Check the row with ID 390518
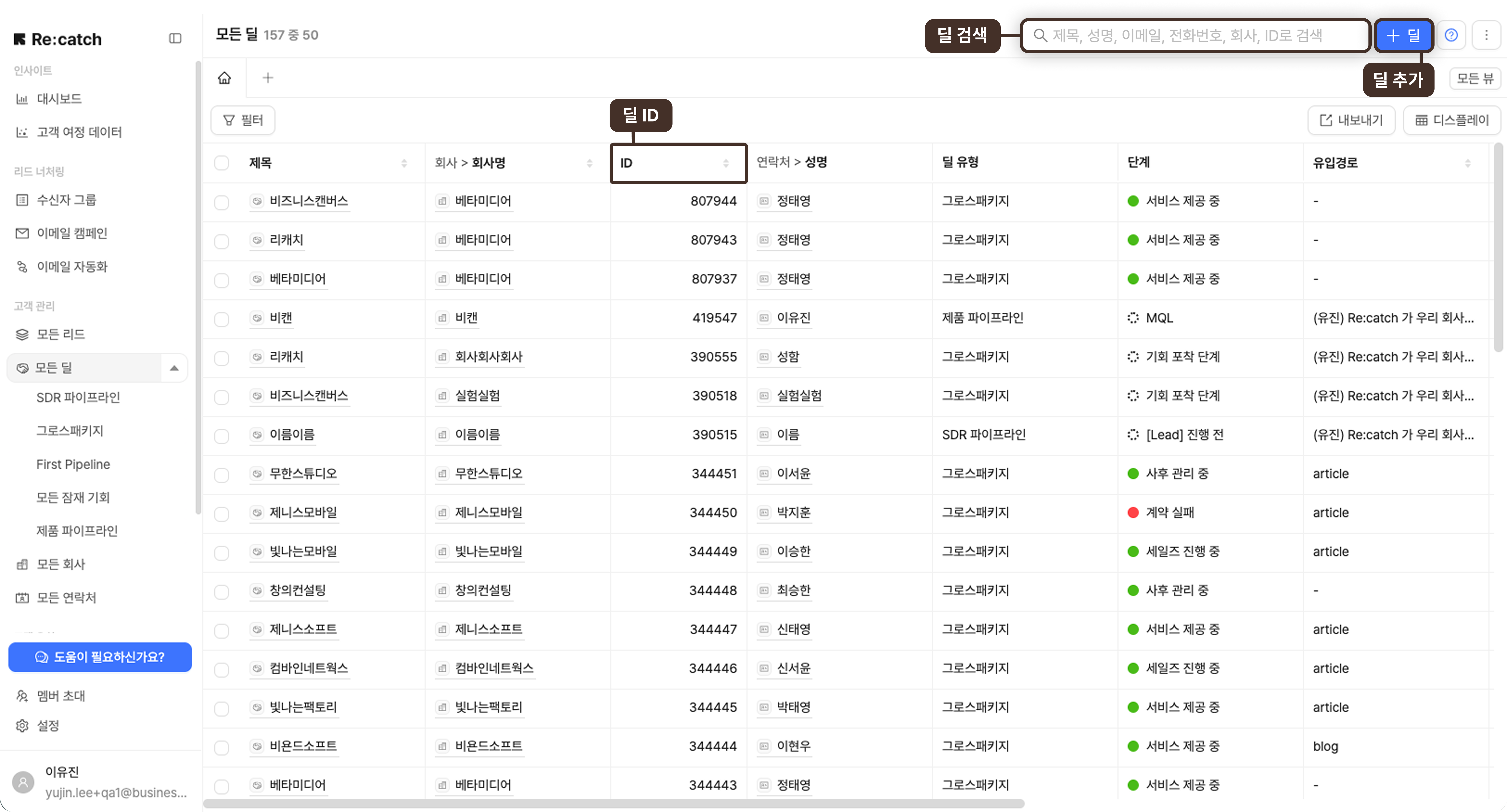The height and width of the screenshot is (812, 1507). [222, 397]
